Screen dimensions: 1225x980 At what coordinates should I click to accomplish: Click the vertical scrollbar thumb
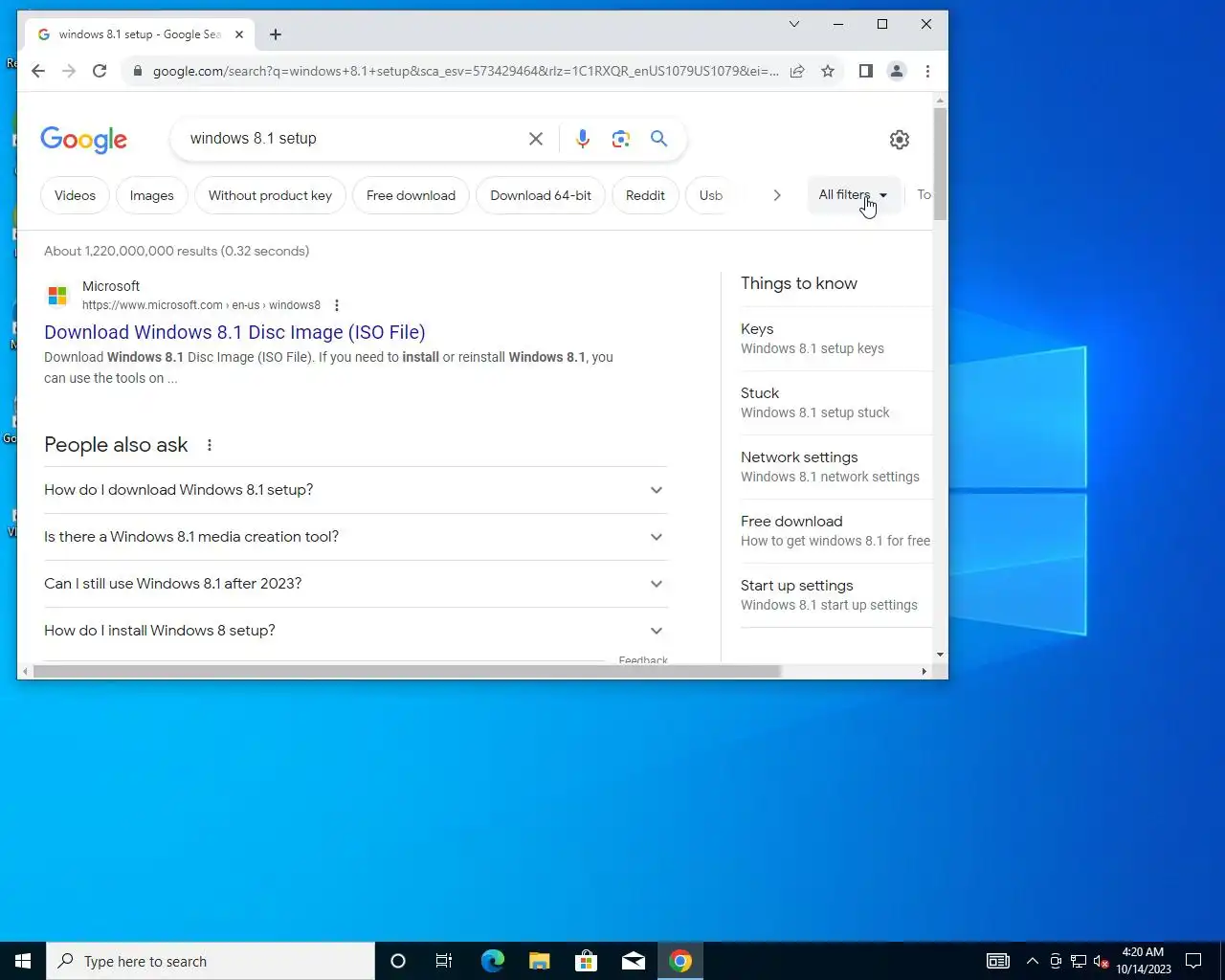point(941,164)
